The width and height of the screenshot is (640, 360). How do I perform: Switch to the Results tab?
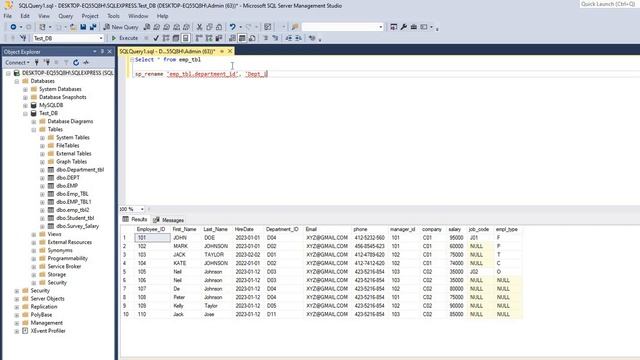135,220
